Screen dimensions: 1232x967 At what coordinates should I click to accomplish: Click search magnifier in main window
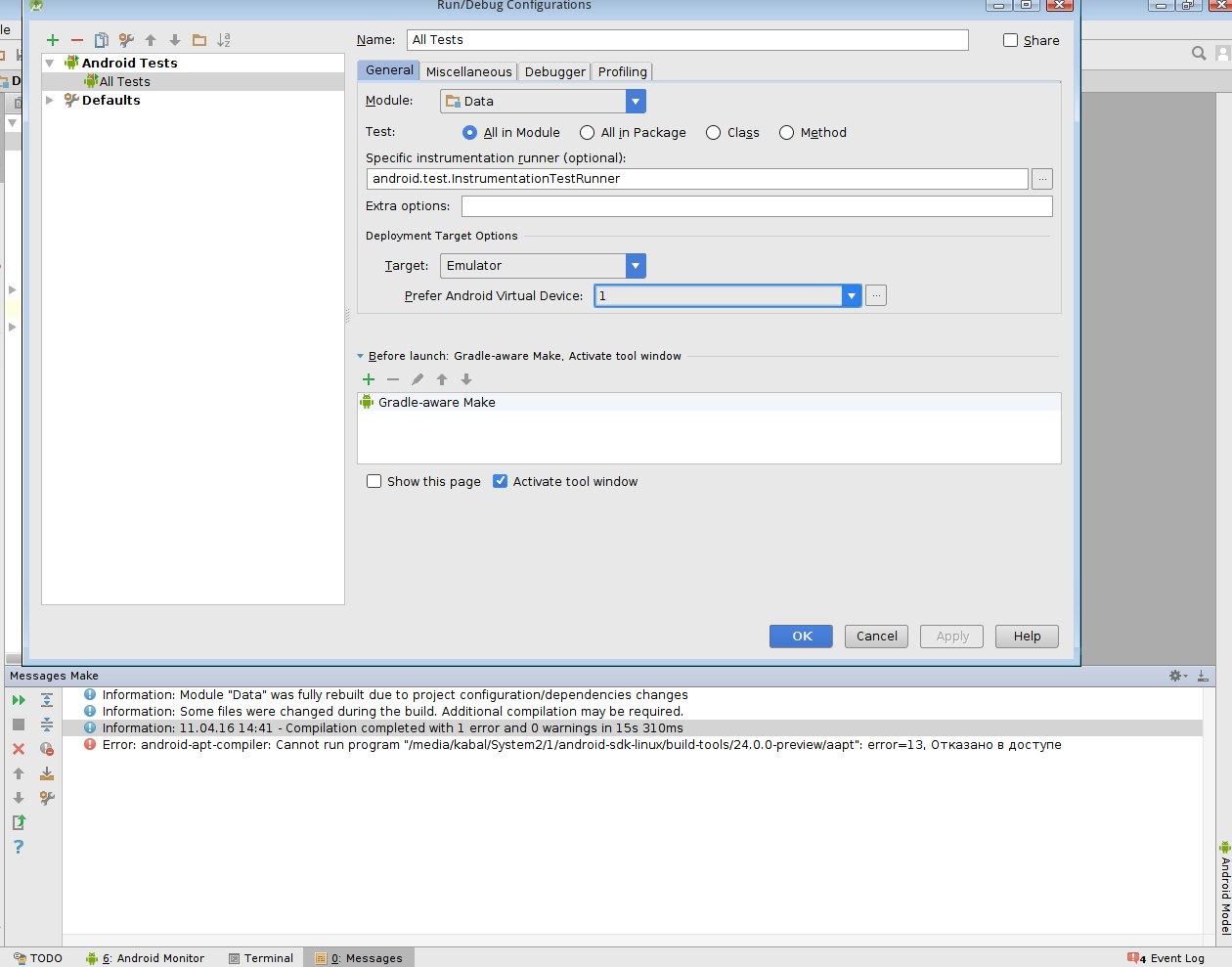(1199, 53)
